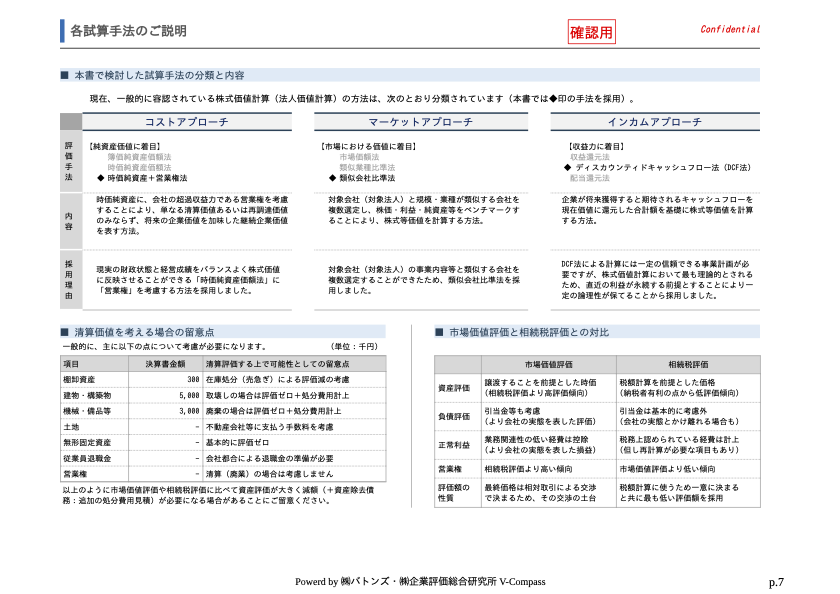Click the 正常利益 row label
The height and width of the screenshot is (594, 840).
pyautogui.click(x=454, y=445)
